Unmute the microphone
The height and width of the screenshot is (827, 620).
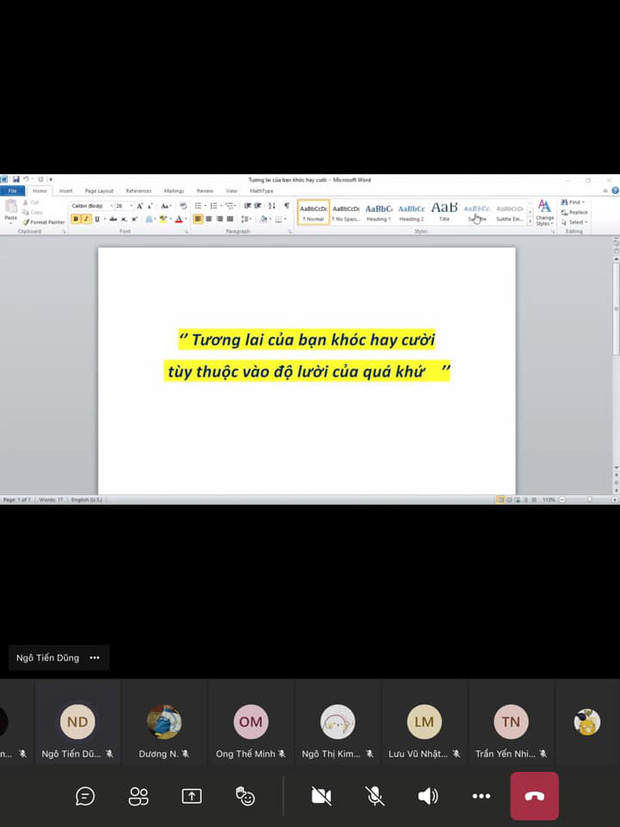tap(375, 796)
